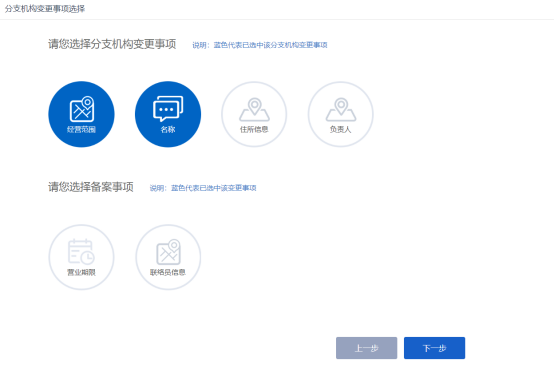Deselect the 名称 change item circle
This screenshot has width=555, height=373.
click(168, 114)
